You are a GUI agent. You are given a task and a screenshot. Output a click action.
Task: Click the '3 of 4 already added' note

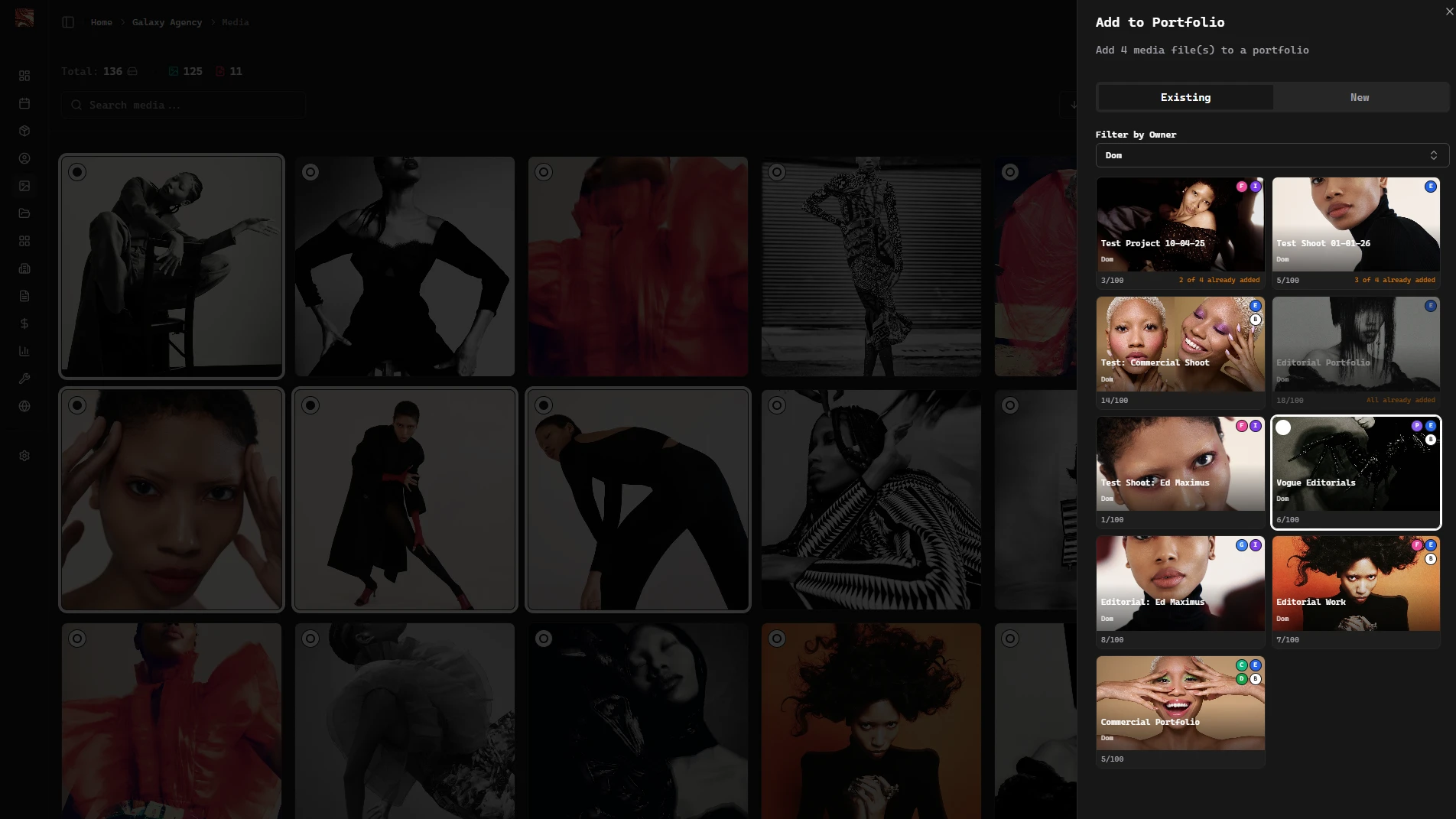pyautogui.click(x=1394, y=280)
